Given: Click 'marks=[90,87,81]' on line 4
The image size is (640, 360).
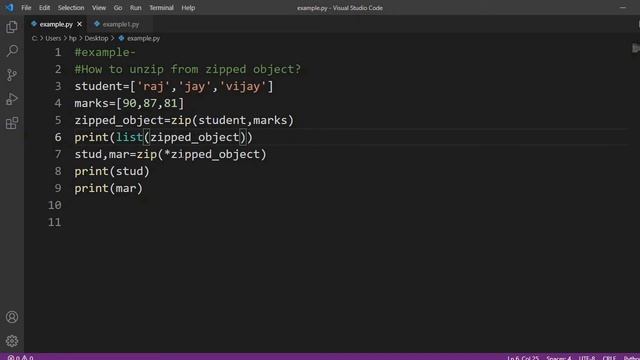Looking at the screenshot, I should (x=129, y=103).
